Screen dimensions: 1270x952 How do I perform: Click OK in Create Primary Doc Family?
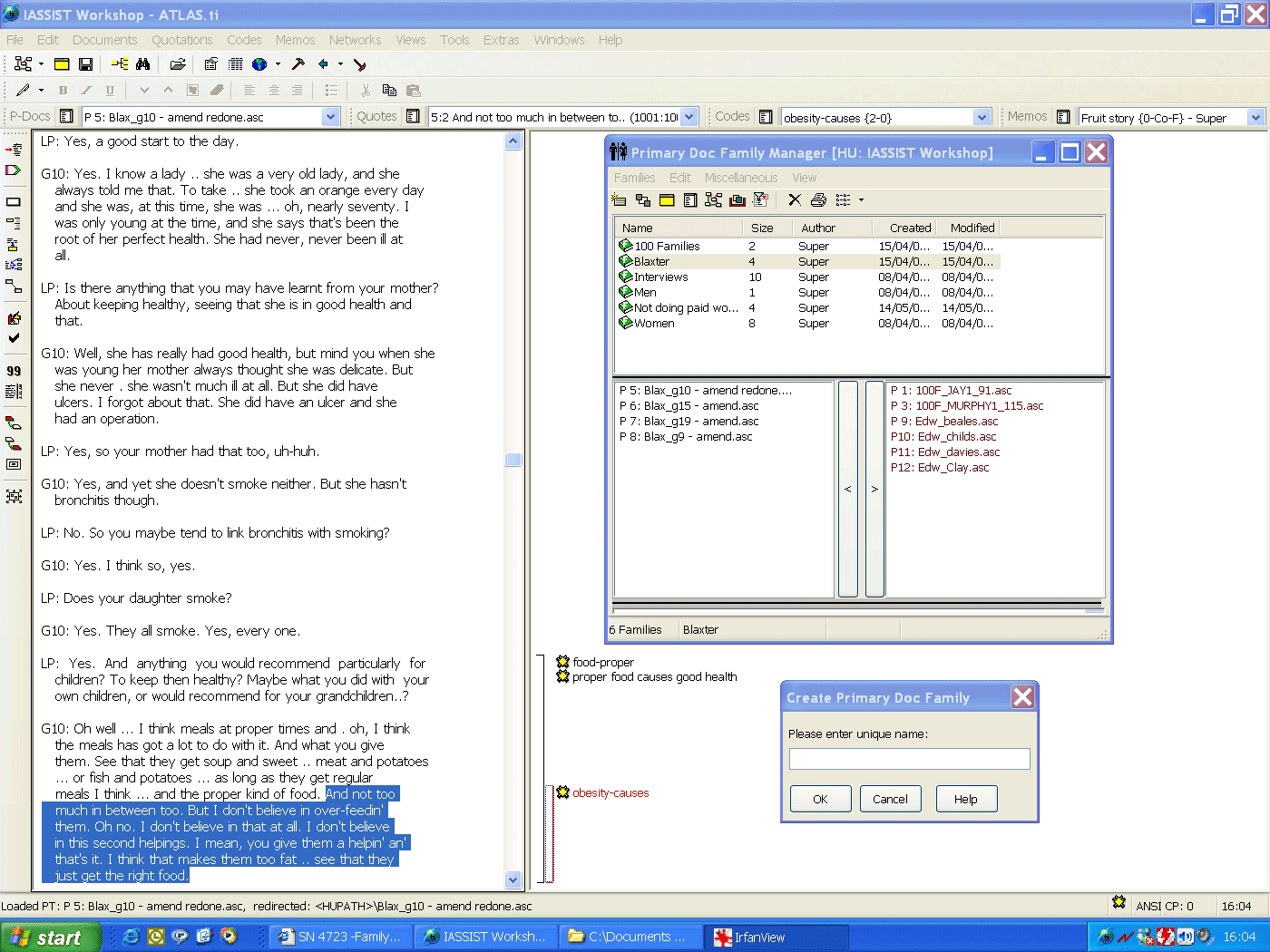pyautogui.click(x=820, y=799)
